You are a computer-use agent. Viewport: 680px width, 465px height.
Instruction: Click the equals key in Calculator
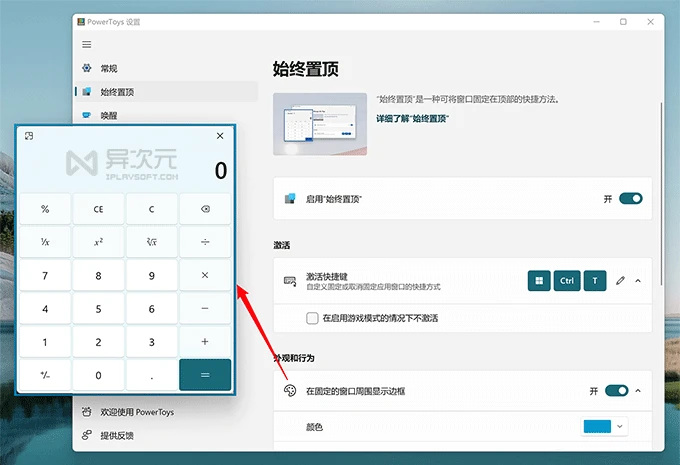(205, 375)
